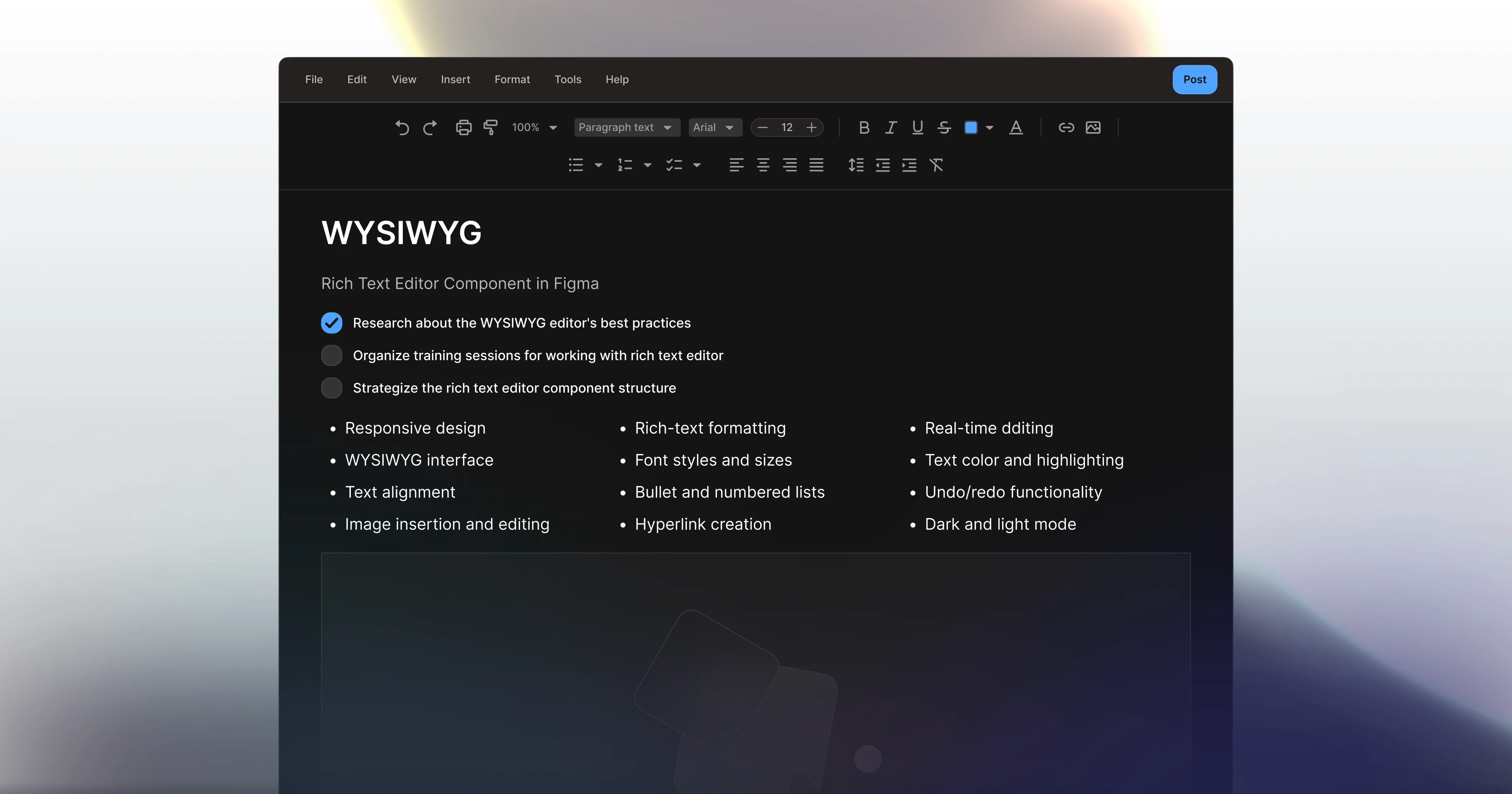The width and height of the screenshot is (1512, 794).
Task: Open the 100% zoom dropdown
Action: pos(534,127)
